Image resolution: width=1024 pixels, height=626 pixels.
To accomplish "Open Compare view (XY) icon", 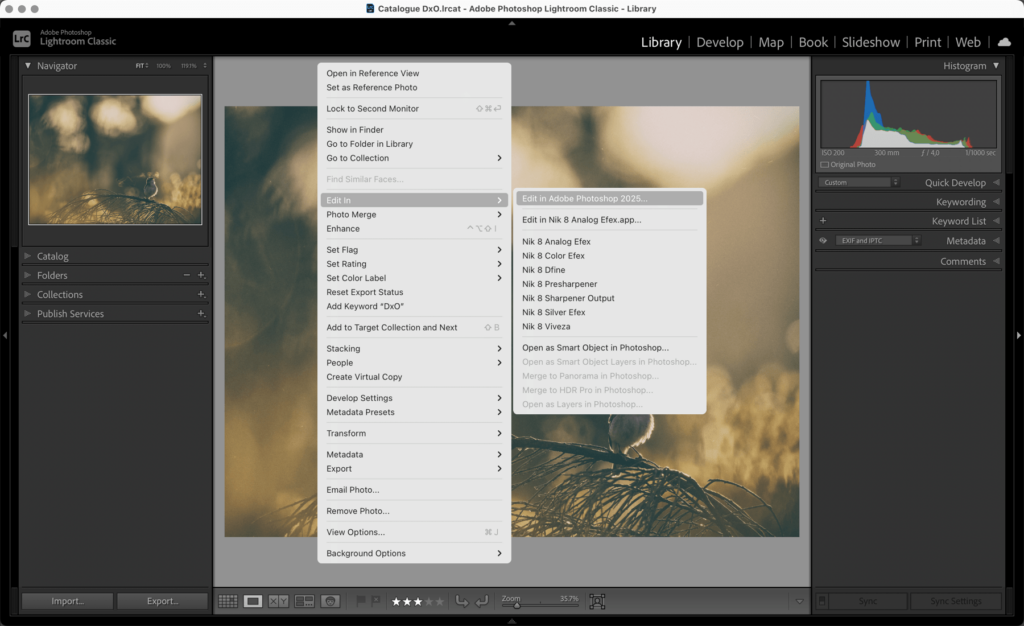I will (278, 601).
